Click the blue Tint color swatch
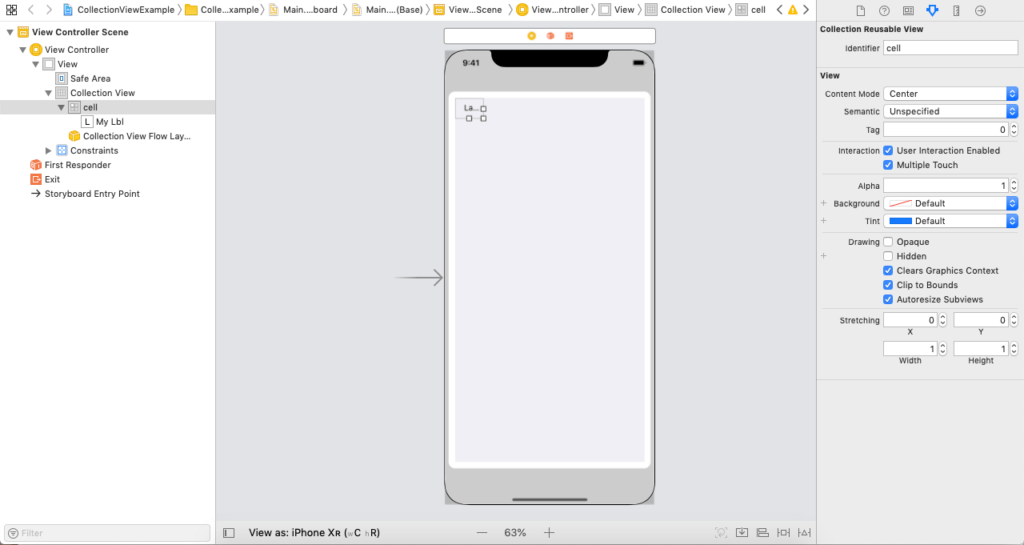This screenshot has height=545, width=1024. pos(901,221)
